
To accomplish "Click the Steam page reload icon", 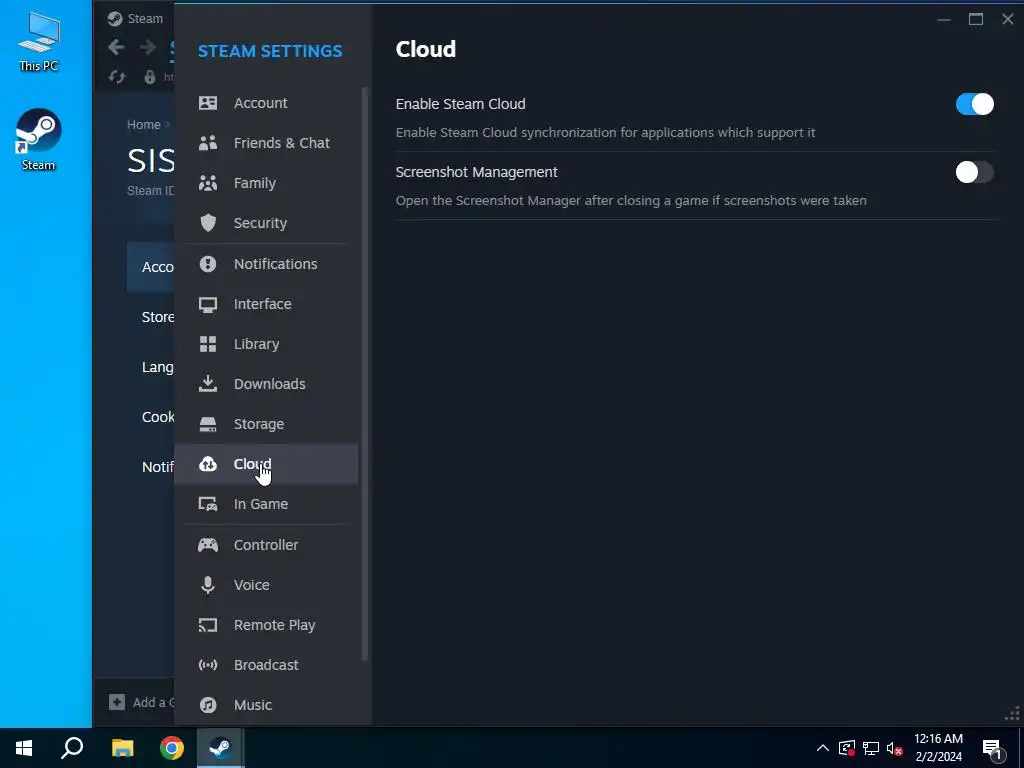I will pyautogui.click(x=117, y=77).
